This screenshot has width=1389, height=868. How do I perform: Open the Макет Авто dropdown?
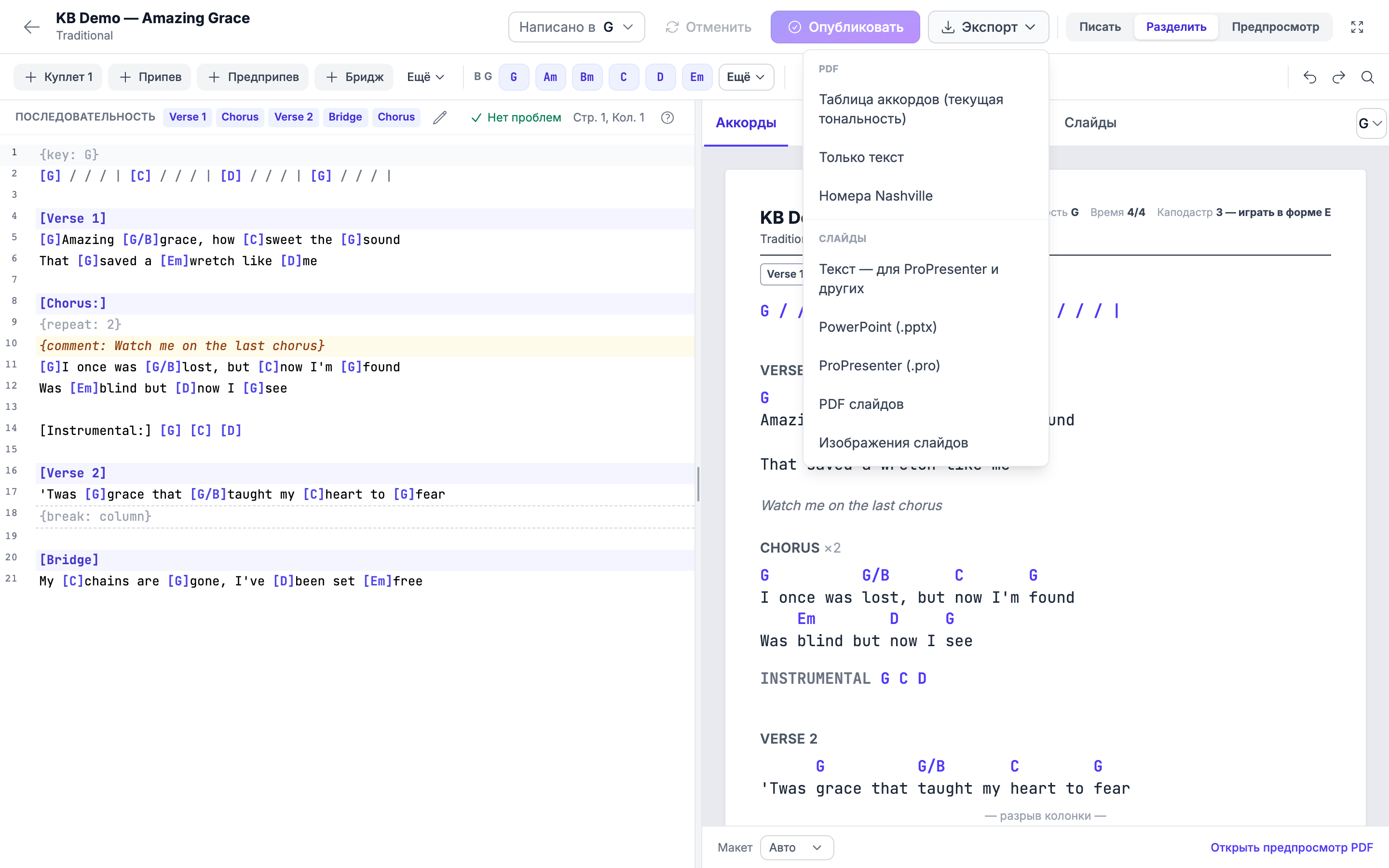pyautogui.click(x=797, y=847)
